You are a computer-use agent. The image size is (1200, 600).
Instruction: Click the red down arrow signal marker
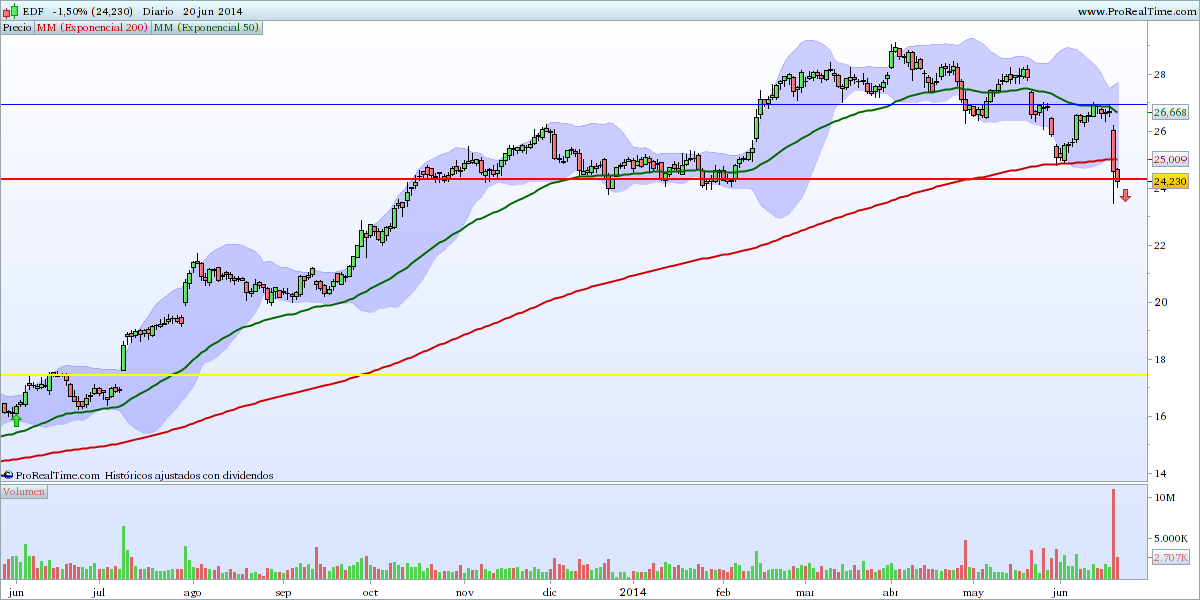point(1125,197)
